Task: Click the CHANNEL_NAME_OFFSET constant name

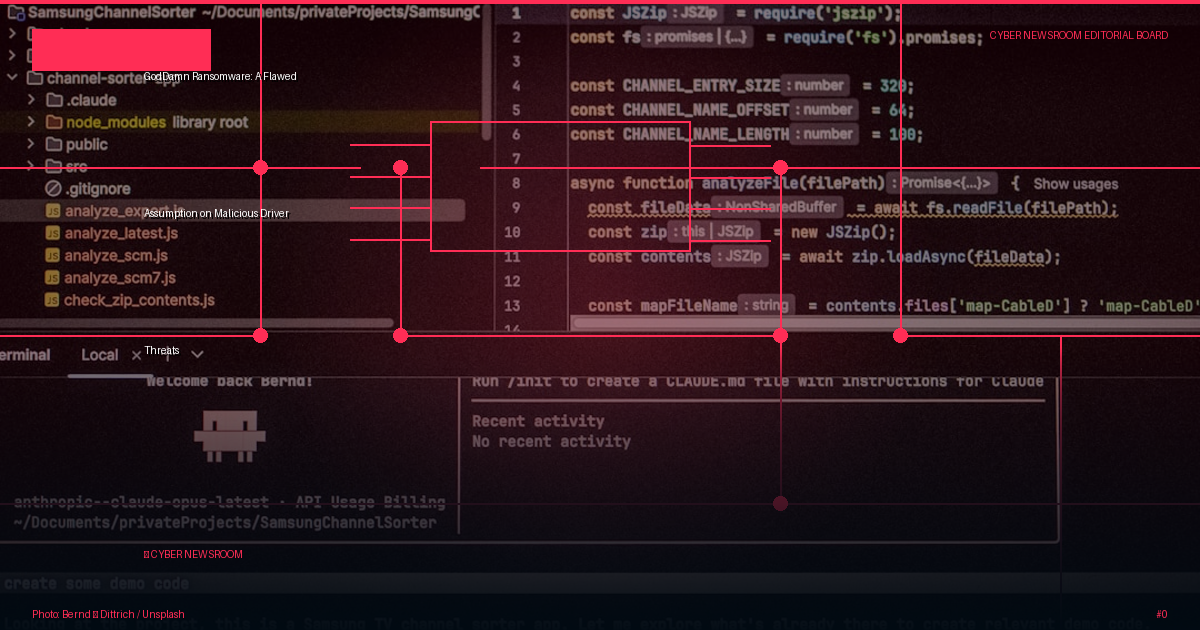Action: coord(706,110)
